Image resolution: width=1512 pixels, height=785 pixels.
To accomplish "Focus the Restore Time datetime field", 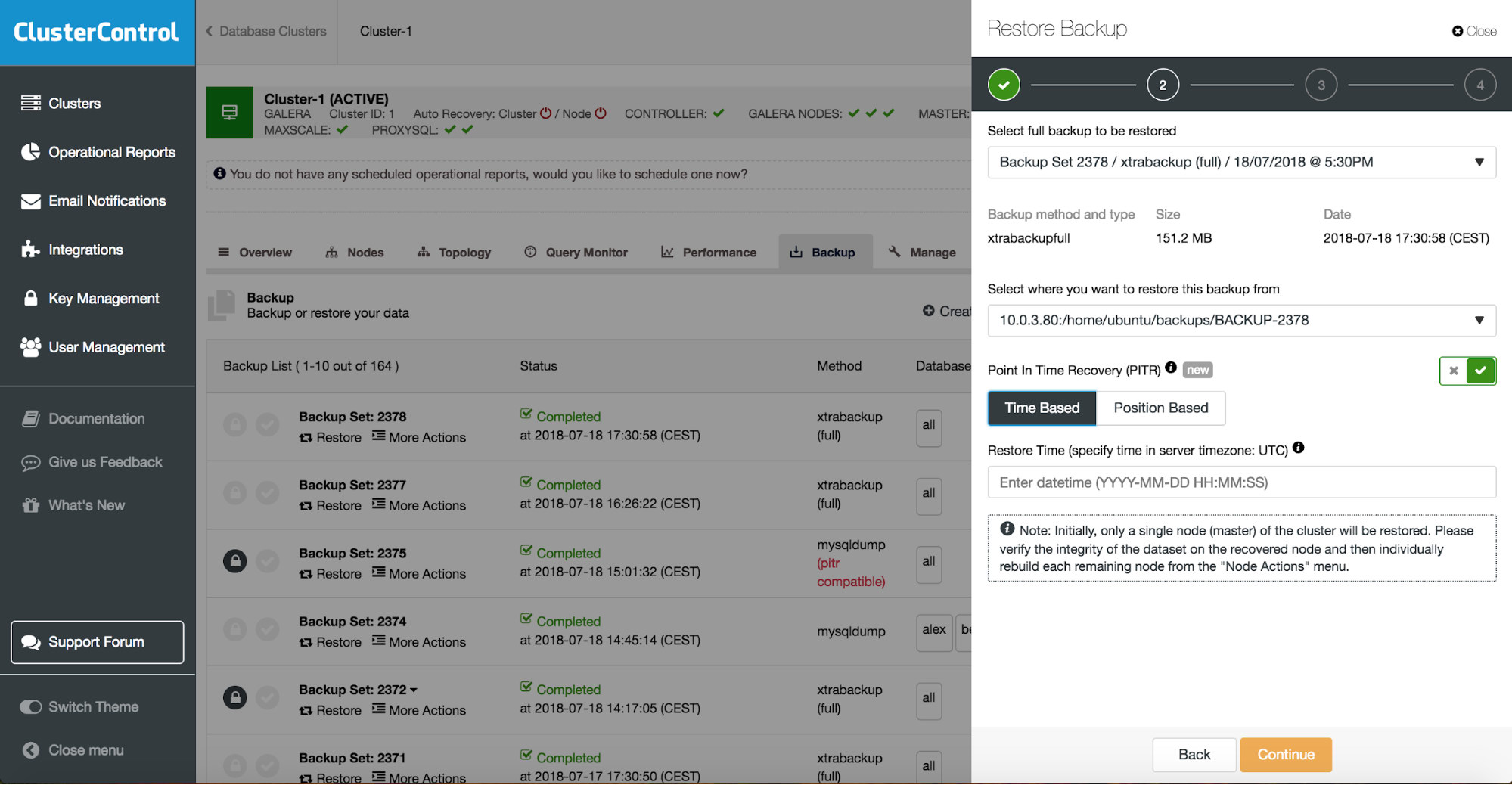I will tap(1241, 482).
